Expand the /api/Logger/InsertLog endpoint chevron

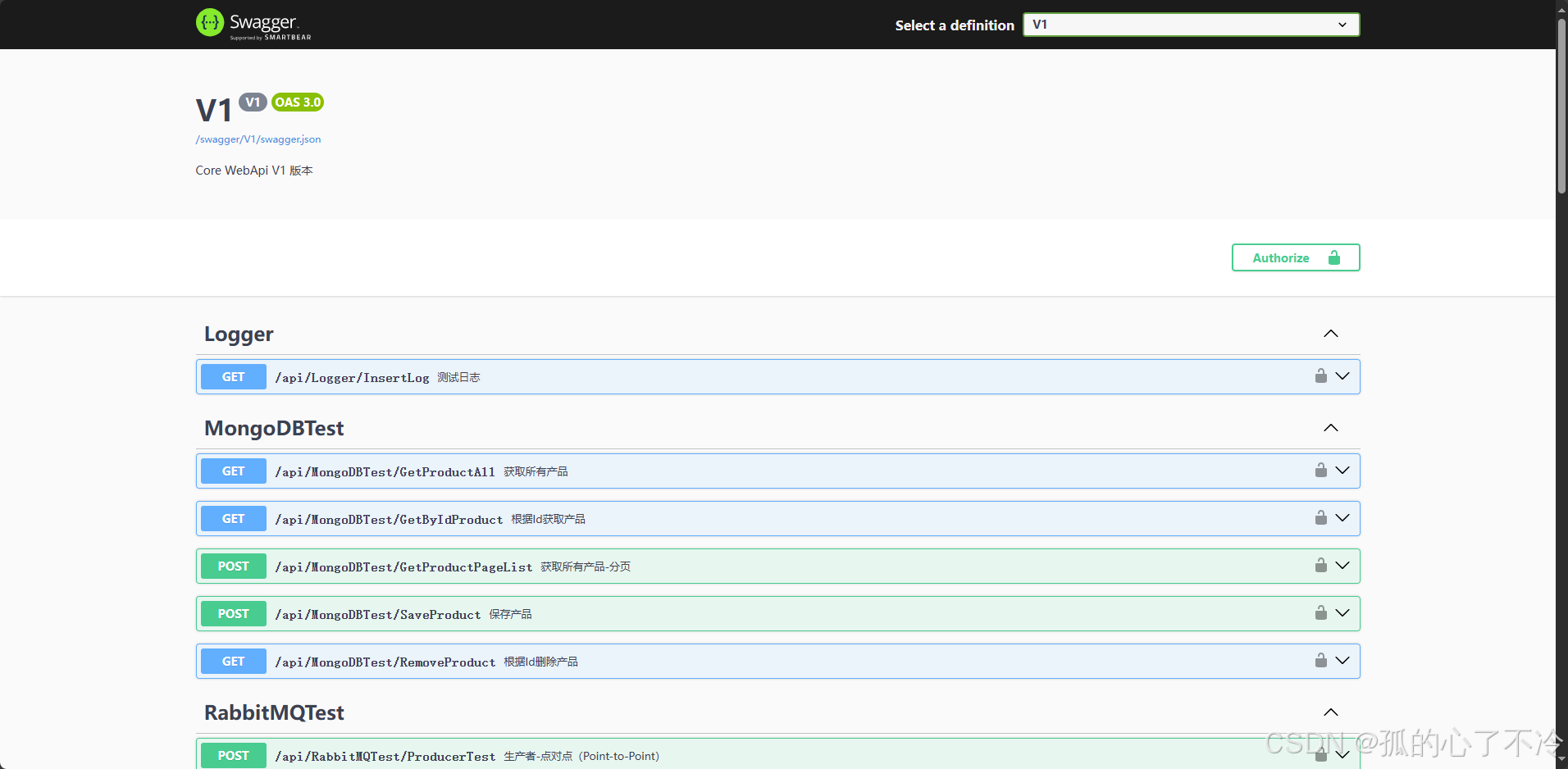pos(1342,376)
